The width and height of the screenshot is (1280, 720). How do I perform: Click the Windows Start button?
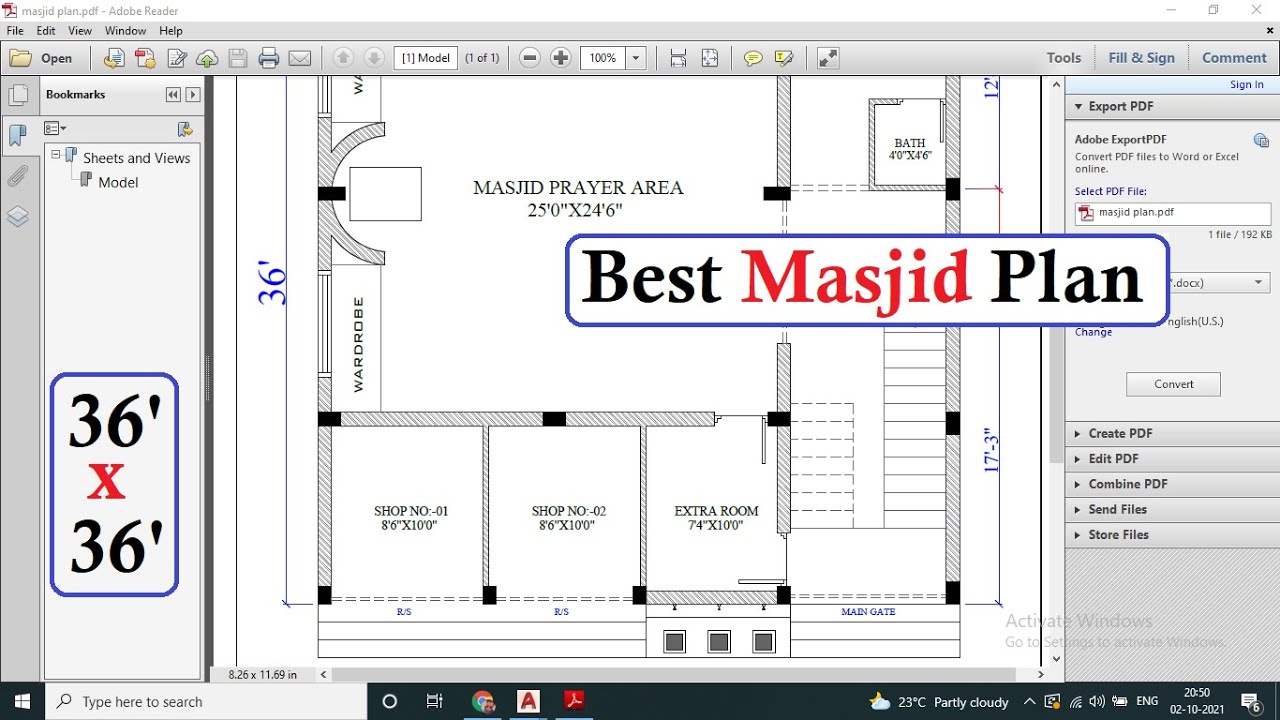click(x=22, y=701)
